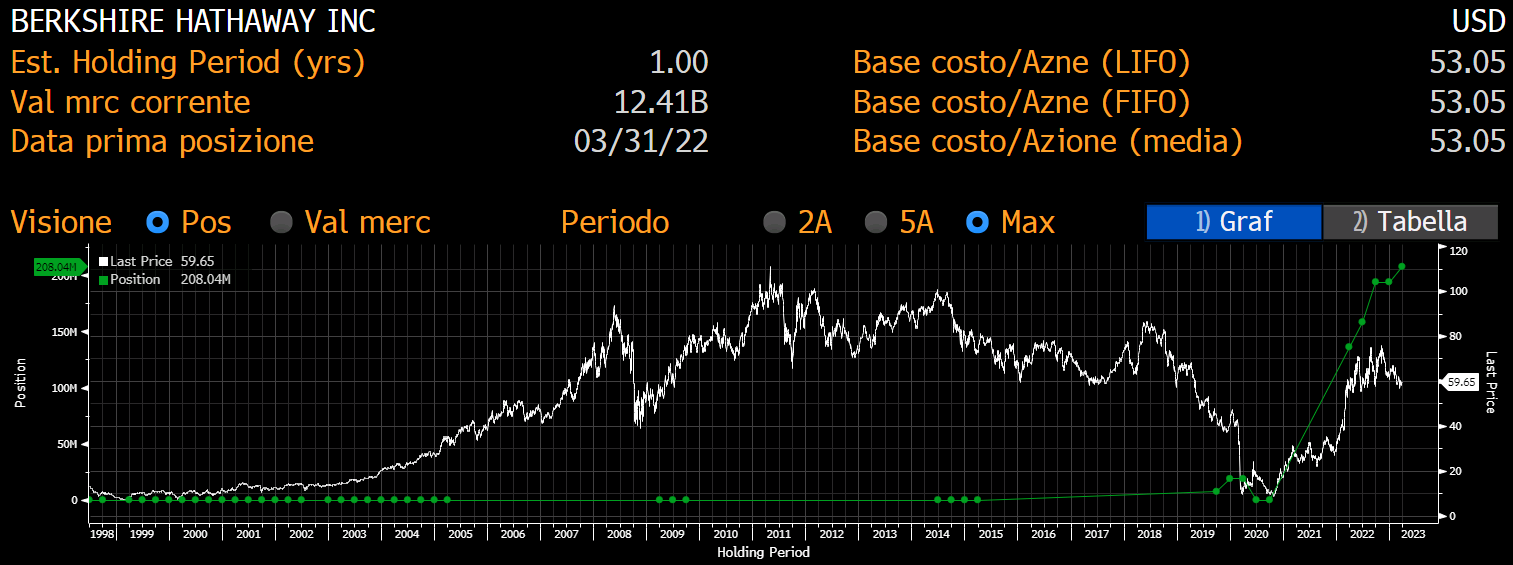The width and height of the screenshot is (1513, 565).
Task: Click the 59.65 last price flag
Action: [x=1462, y=381]
